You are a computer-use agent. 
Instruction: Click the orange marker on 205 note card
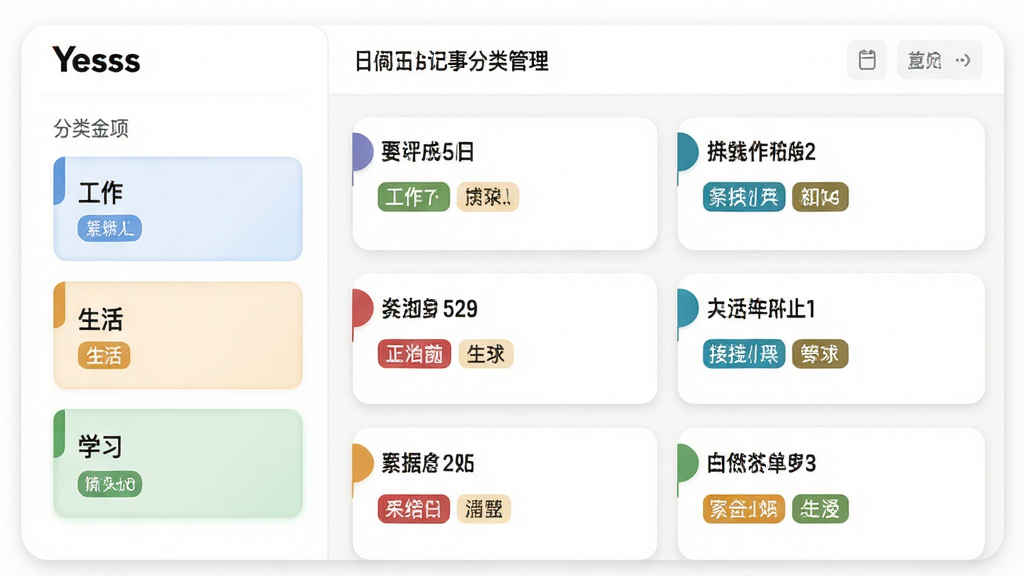coord(362,462)
